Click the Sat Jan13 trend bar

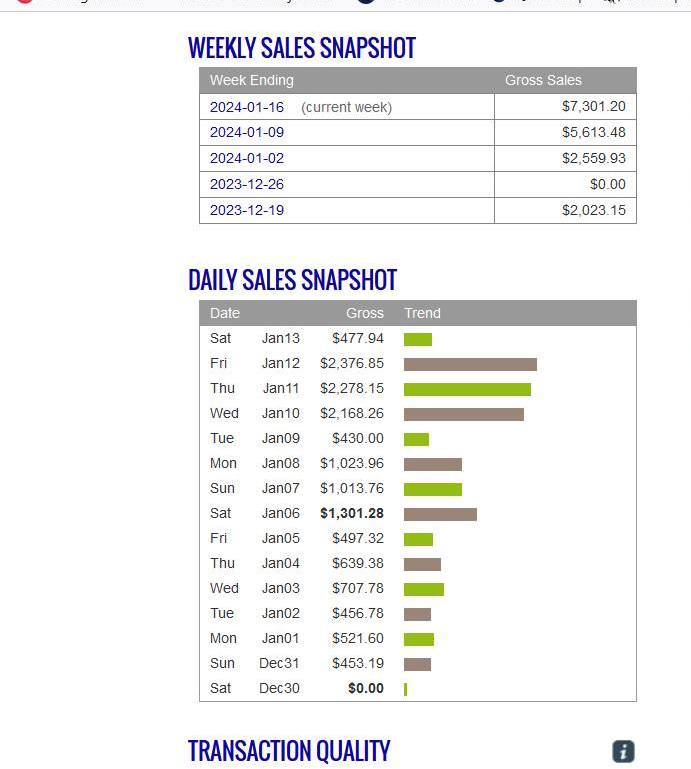coord(417,339)
